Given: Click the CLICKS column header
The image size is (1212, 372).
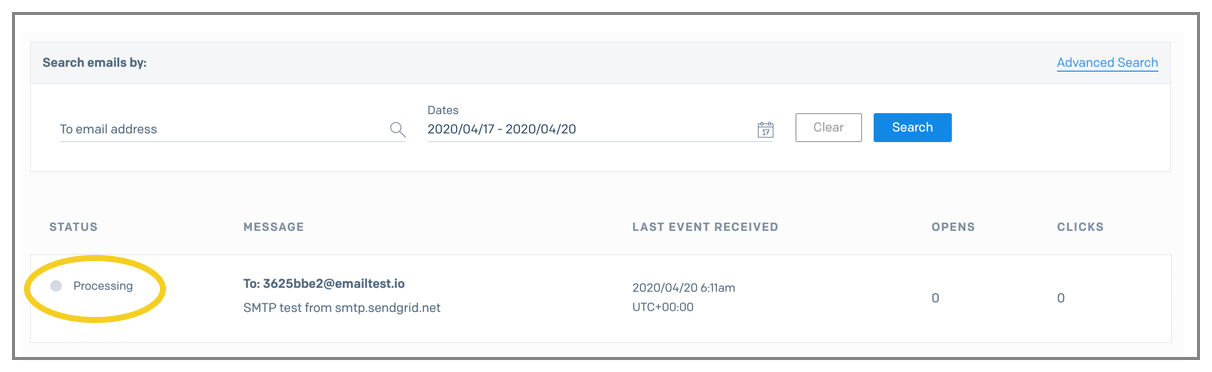Looking at the screenshot, I should (x=1080, y=227).
